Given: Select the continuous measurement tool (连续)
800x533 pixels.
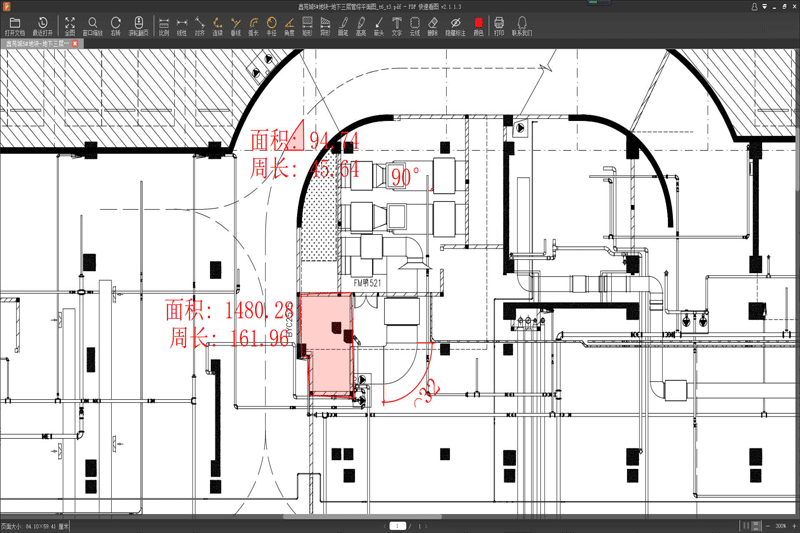Looking at the screenshot, I should (217, 26).
